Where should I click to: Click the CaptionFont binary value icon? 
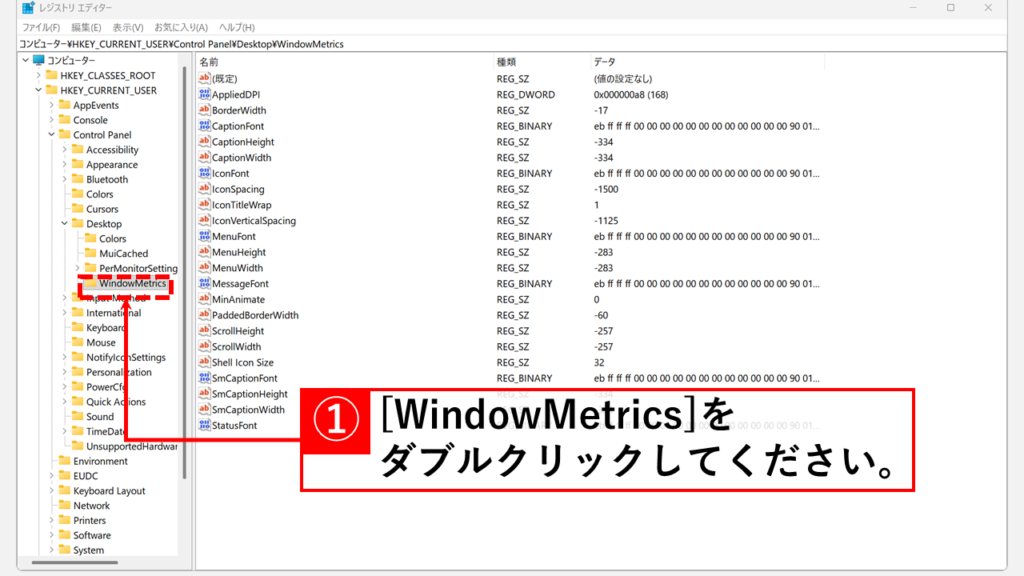pyautogui.click(x=204, y=126)
